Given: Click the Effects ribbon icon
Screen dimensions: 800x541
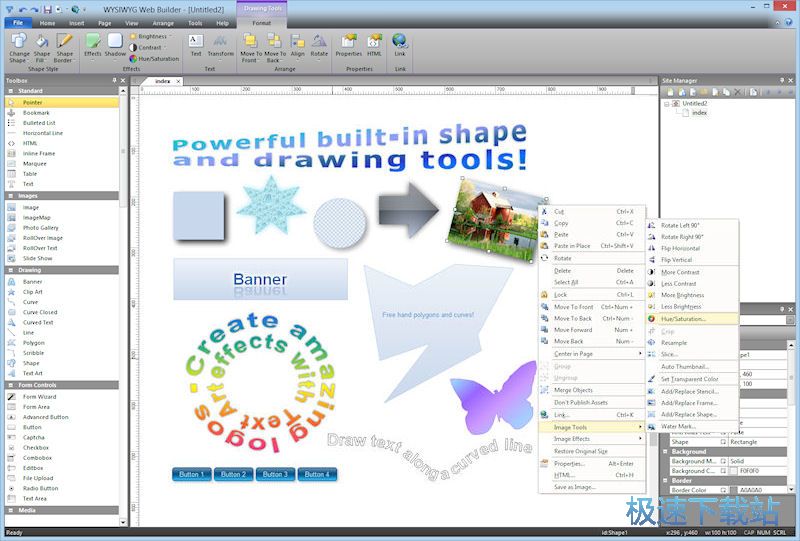Looking at the screenshot, I should [x=93, y=47].
